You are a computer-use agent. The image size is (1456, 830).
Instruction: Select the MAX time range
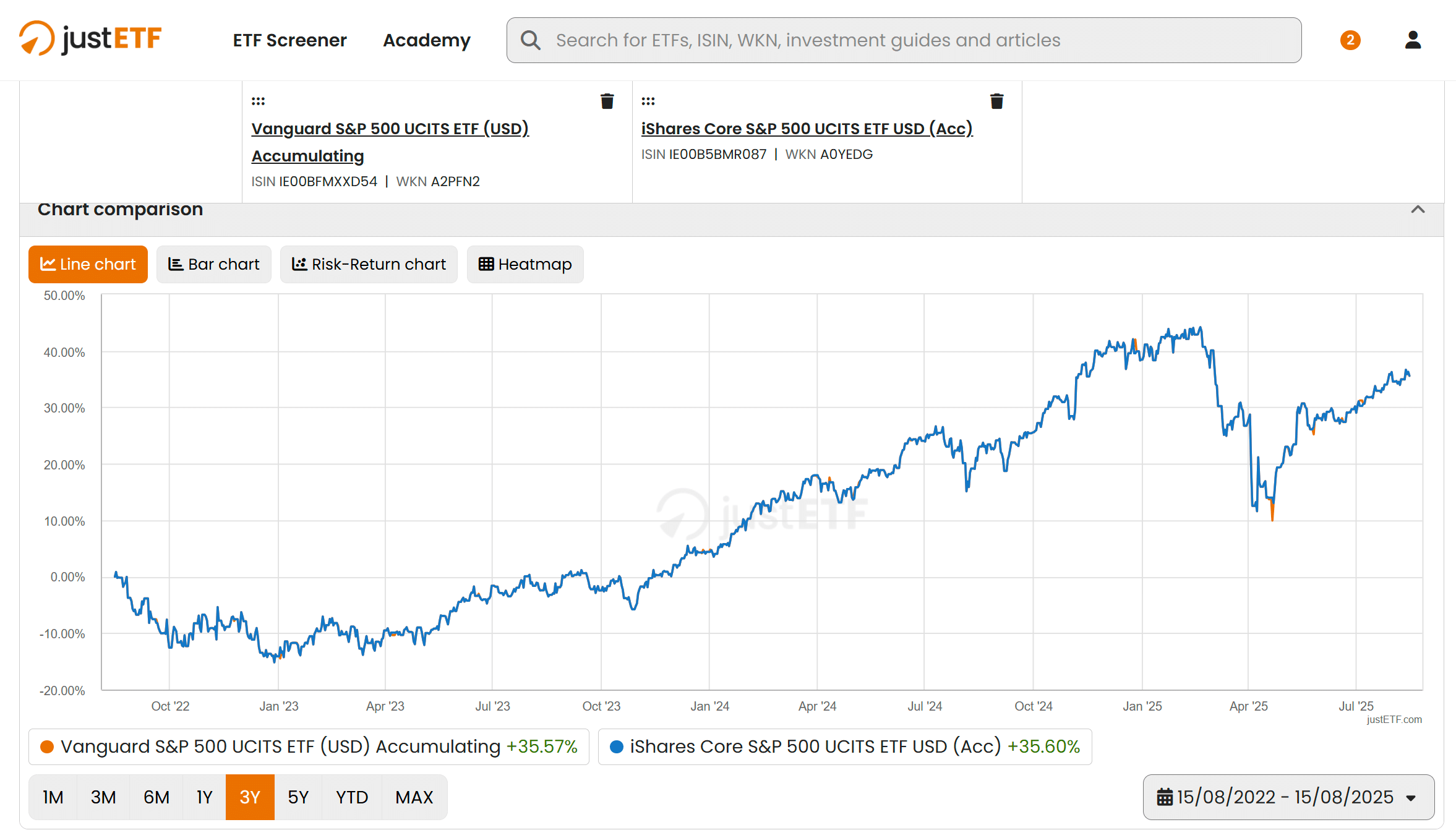tap(414, 797)
